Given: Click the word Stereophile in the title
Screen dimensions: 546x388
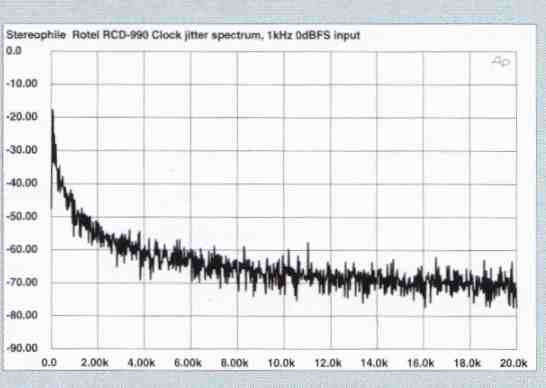Looking at the screenshot, I should coord(36,35).
